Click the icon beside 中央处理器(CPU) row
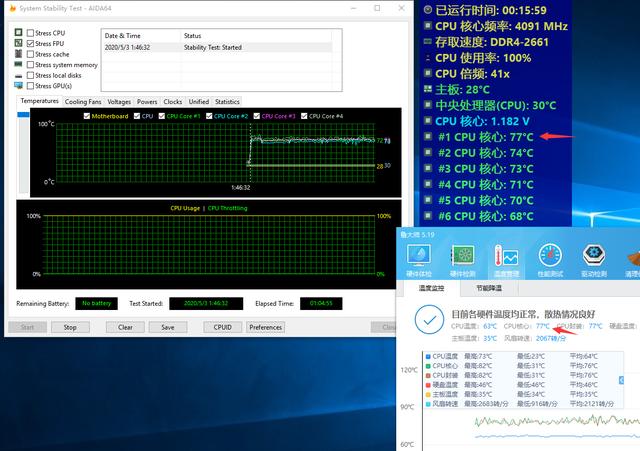 [428, 104]
